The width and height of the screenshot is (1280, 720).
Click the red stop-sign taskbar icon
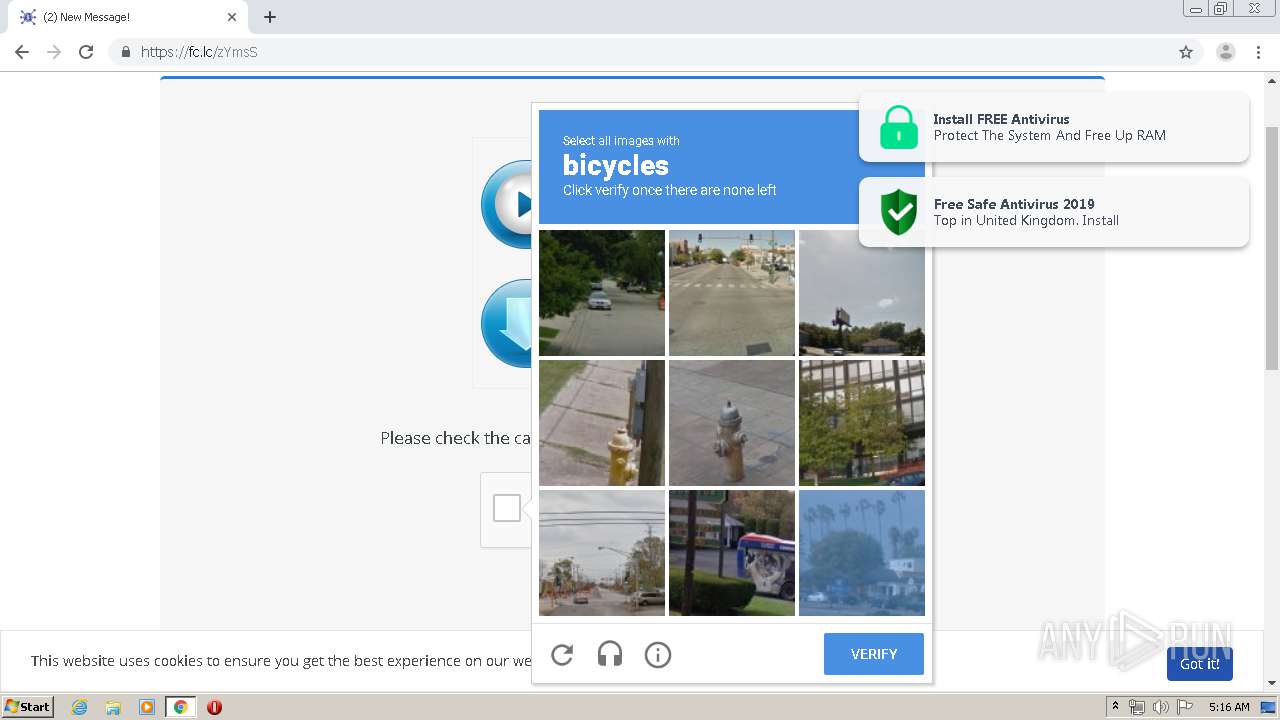[x=214, y=707]
